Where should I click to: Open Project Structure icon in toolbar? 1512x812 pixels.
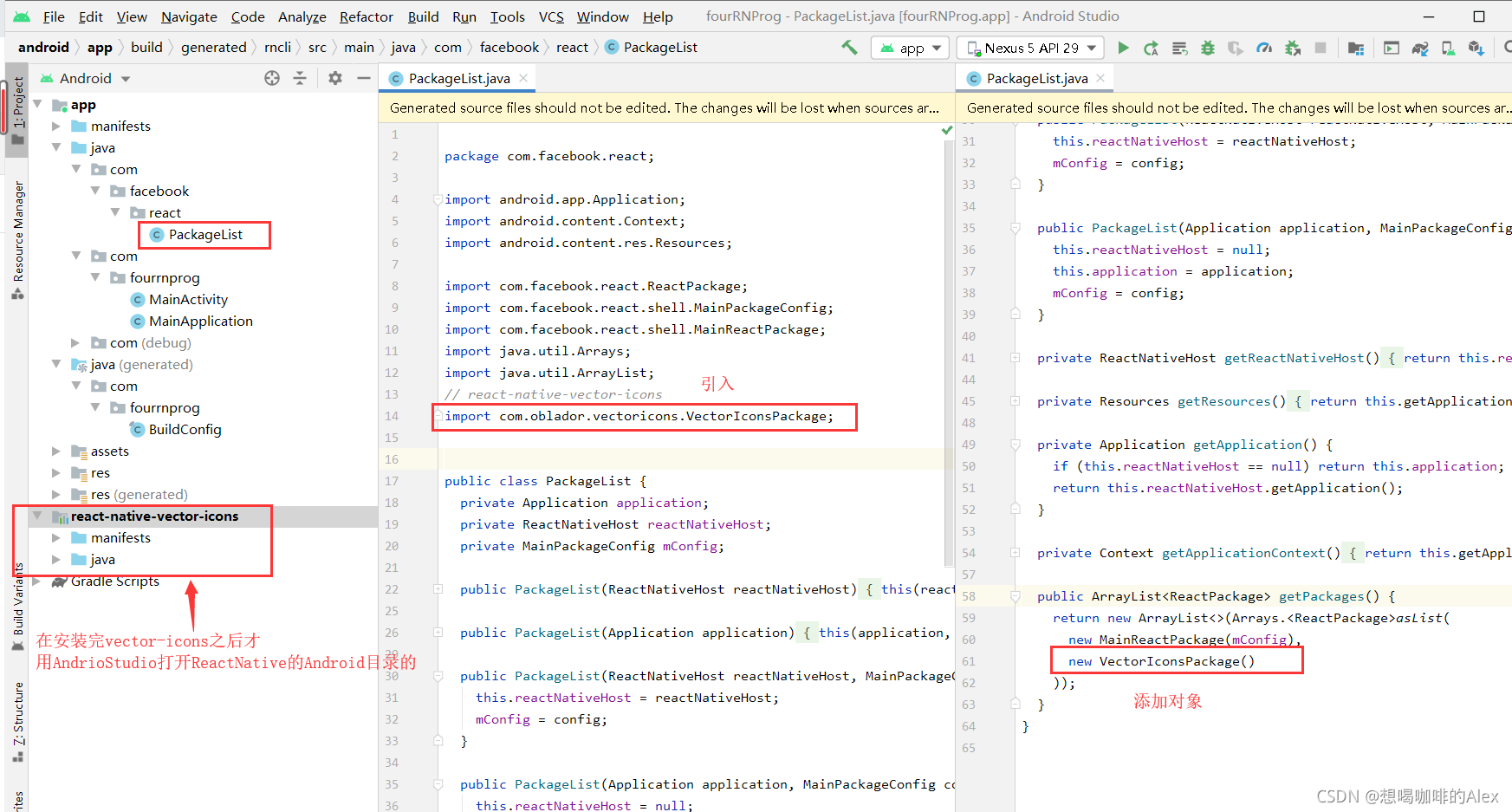(x=1356, y=48)
